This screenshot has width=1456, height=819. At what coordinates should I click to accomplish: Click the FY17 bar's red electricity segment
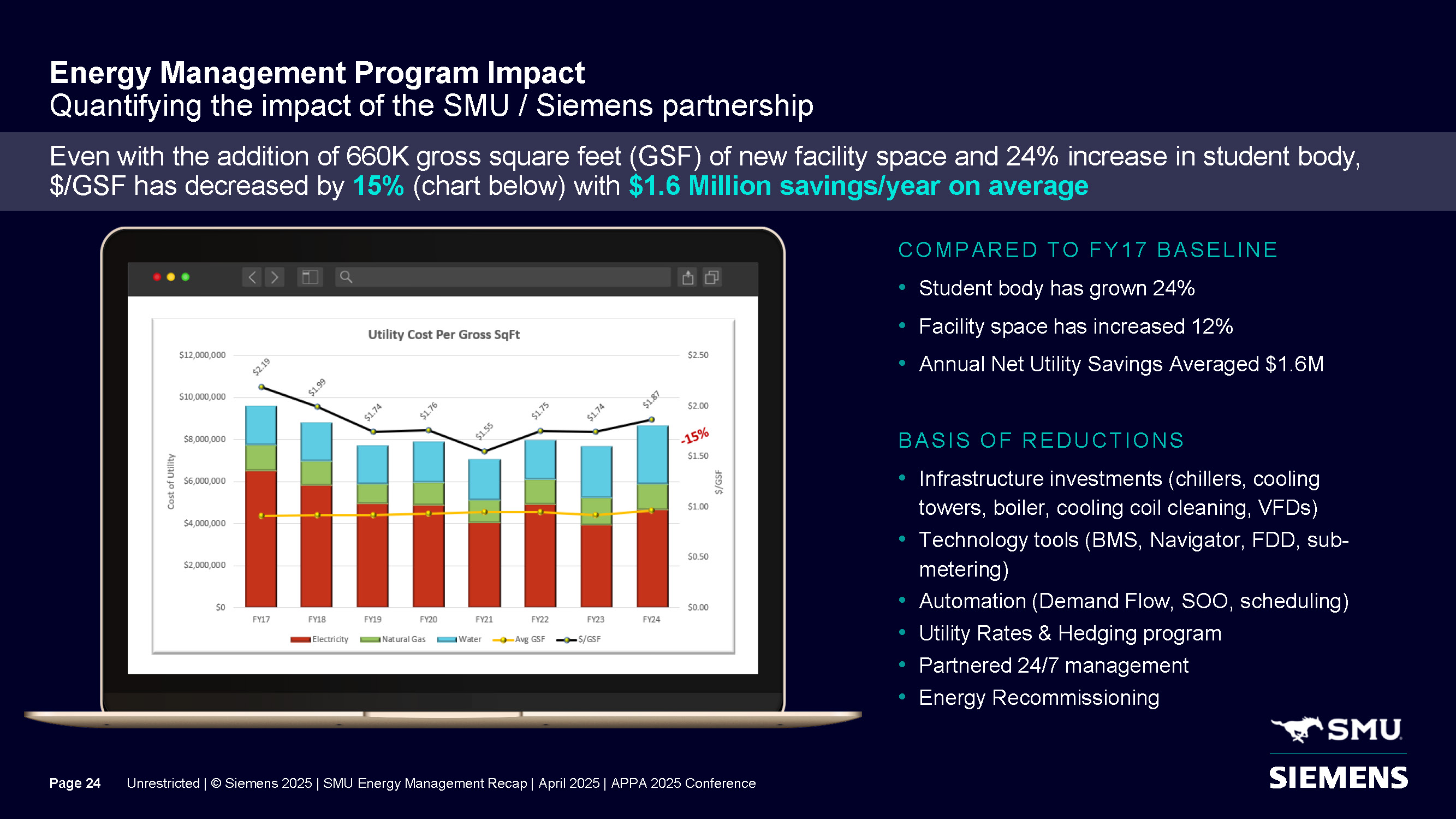pyautogui.click(x=261, y=539)
